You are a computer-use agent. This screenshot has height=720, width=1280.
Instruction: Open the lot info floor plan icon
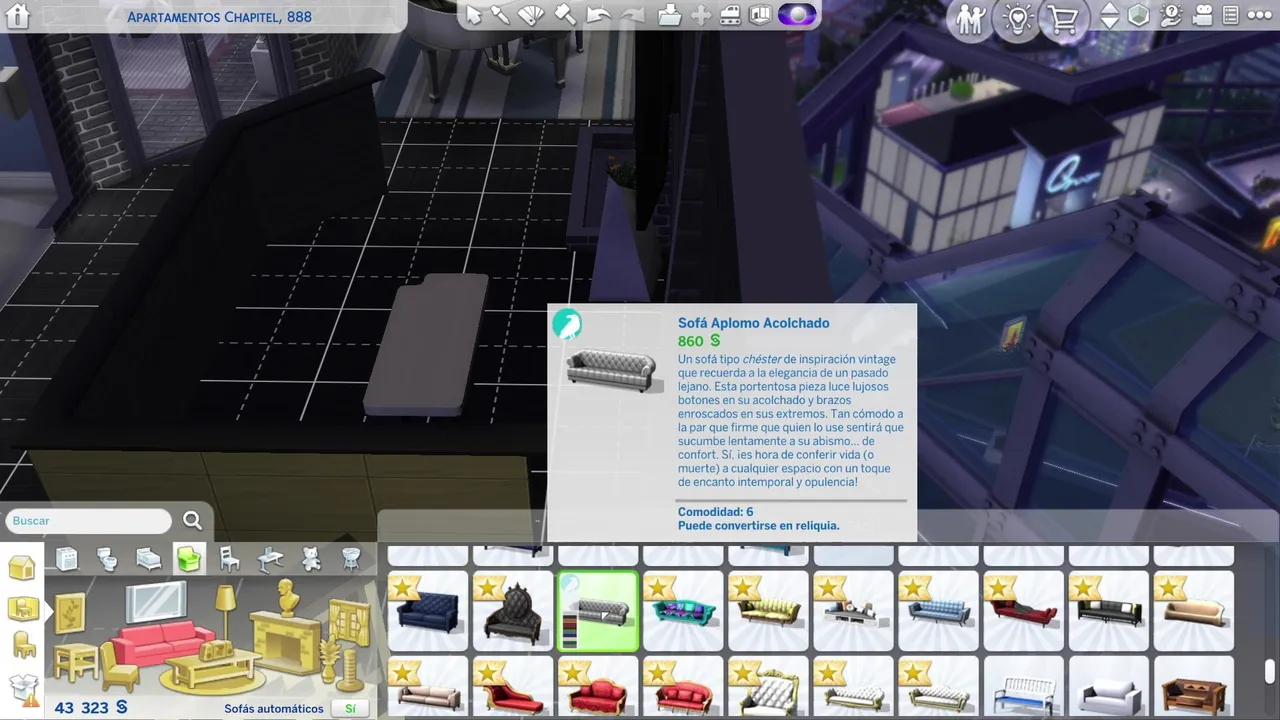(762, 15)
